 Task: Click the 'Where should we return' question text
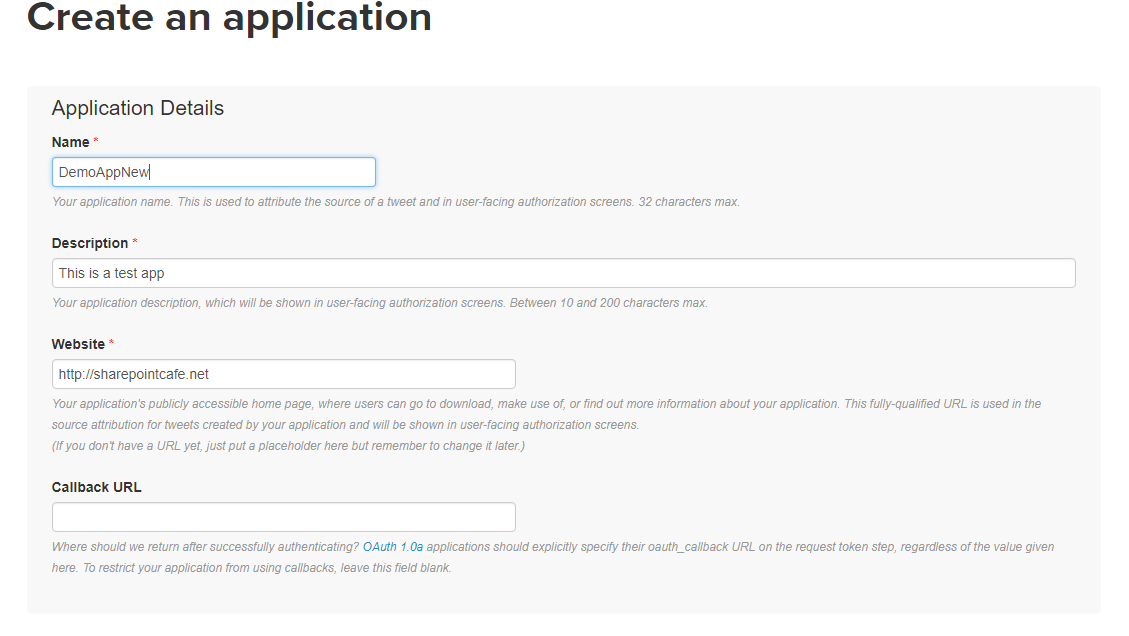[205, 547]
